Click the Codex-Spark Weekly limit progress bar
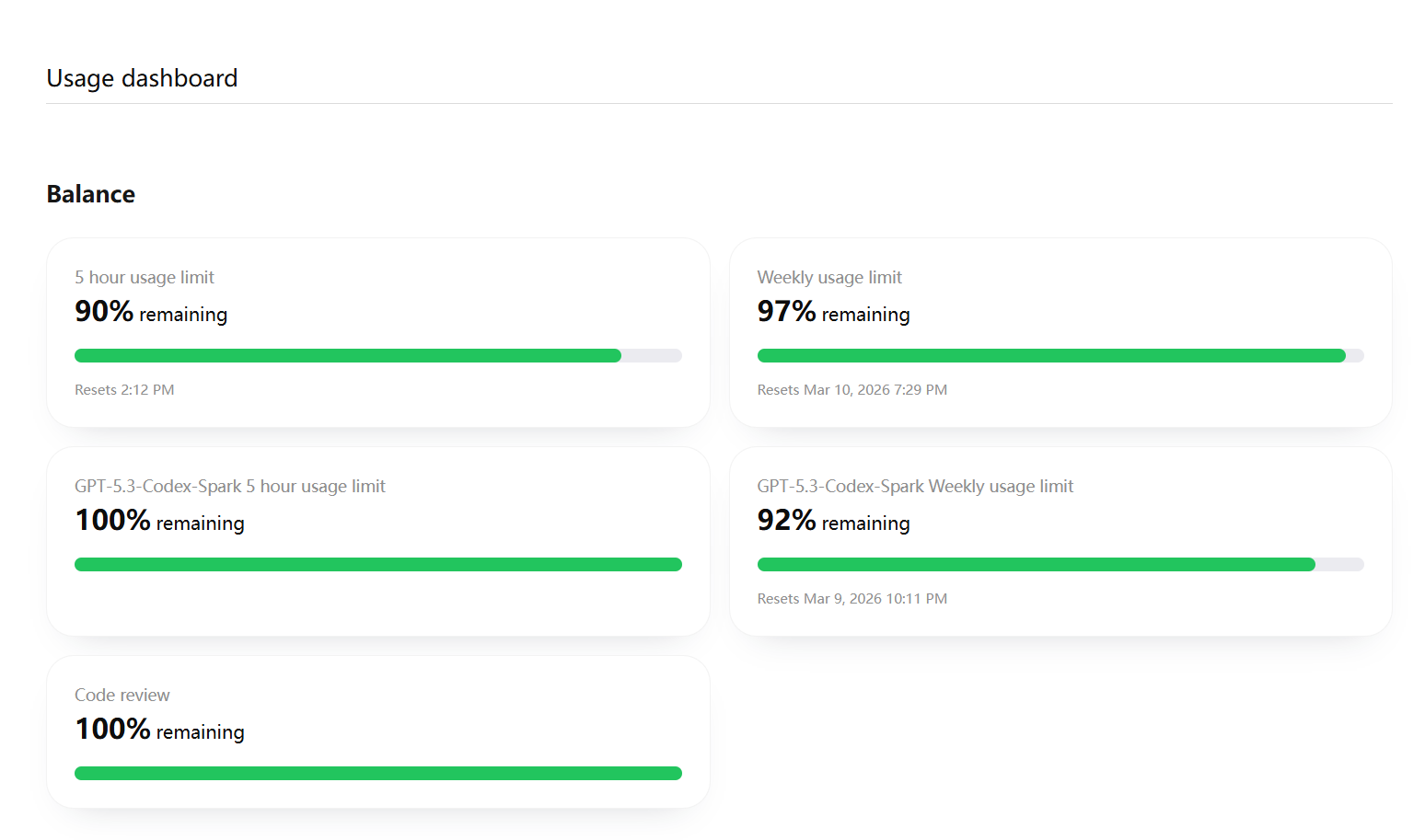 click(x=1060, y=565)
